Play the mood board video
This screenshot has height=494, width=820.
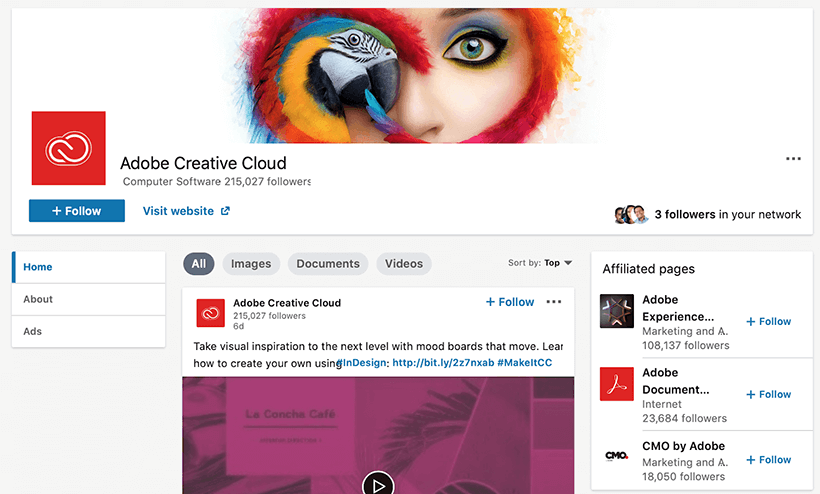point(378,486)
